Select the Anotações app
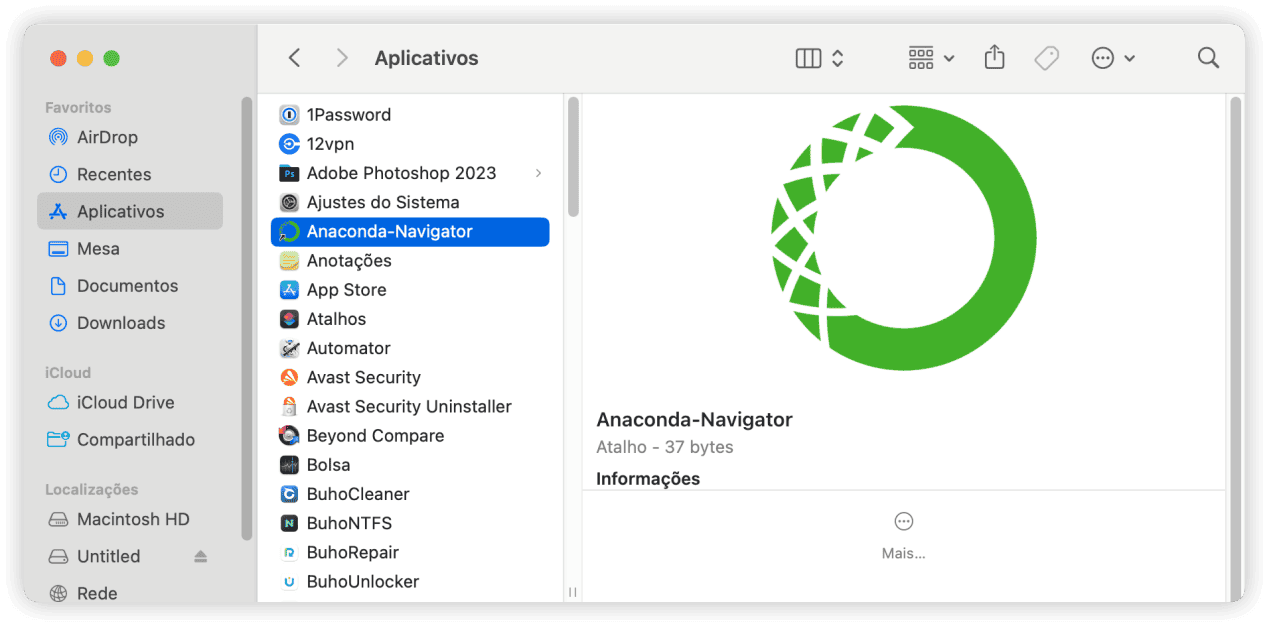The width and height of the screenshot is (1269, 626). (410, 260)
